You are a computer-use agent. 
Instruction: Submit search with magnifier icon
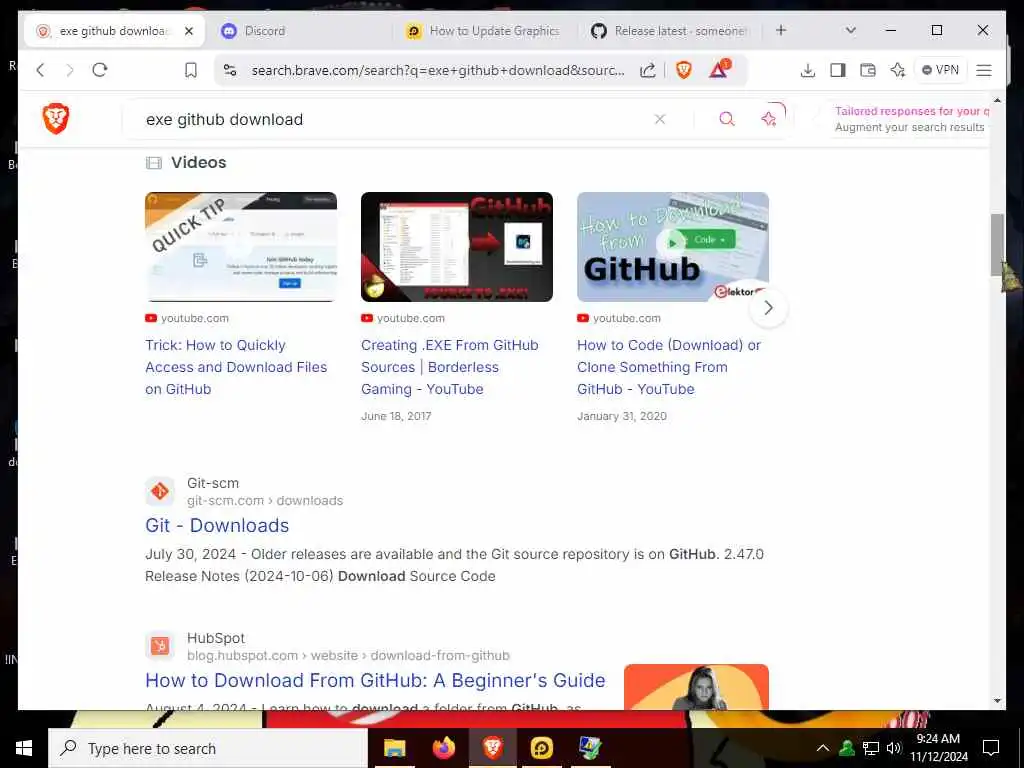click(727, 119)
